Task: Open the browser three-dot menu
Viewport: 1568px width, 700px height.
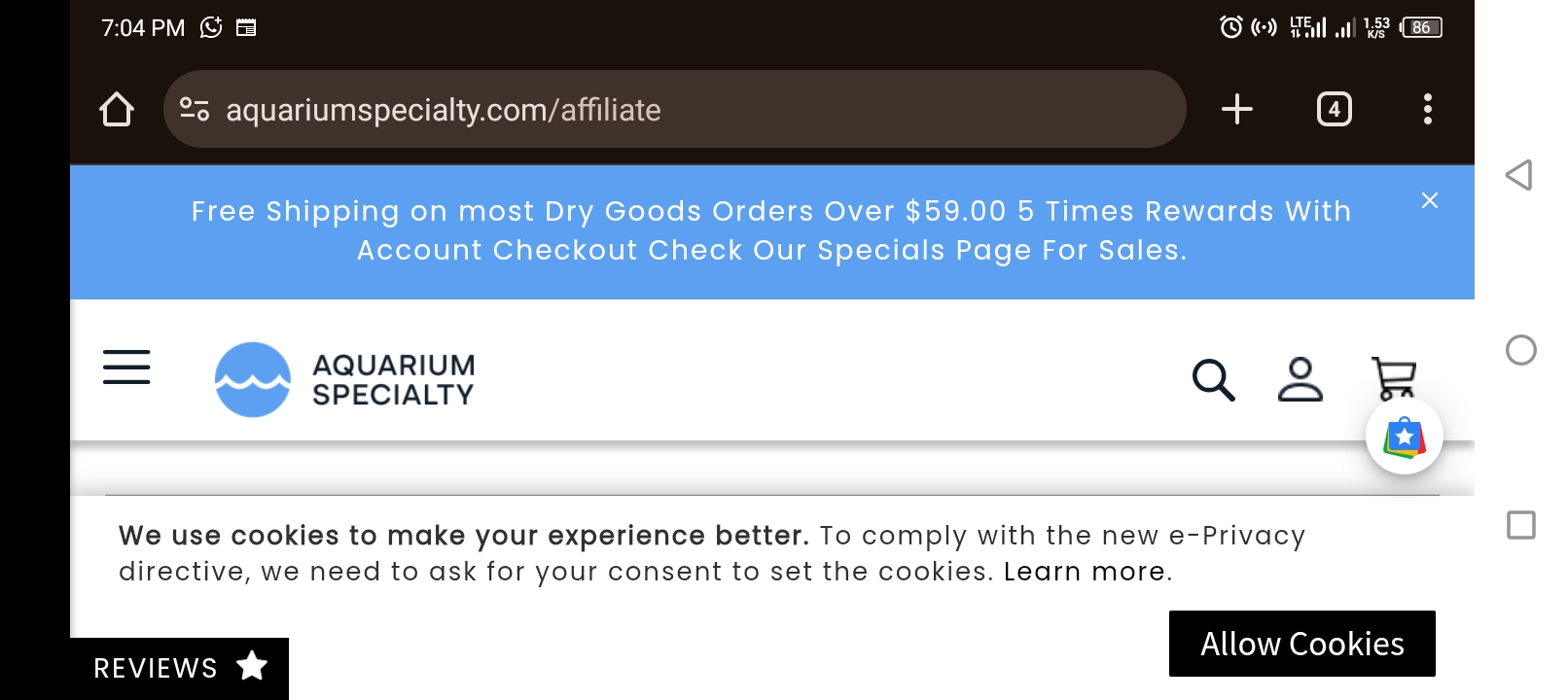Action: tap(1428, 109)
